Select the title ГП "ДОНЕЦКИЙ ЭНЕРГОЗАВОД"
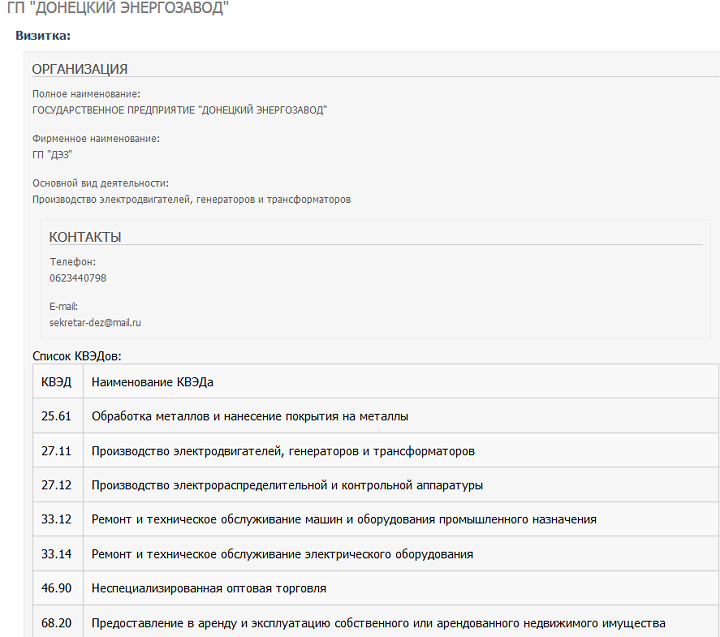The image size is (720, 637). [118, 7]
